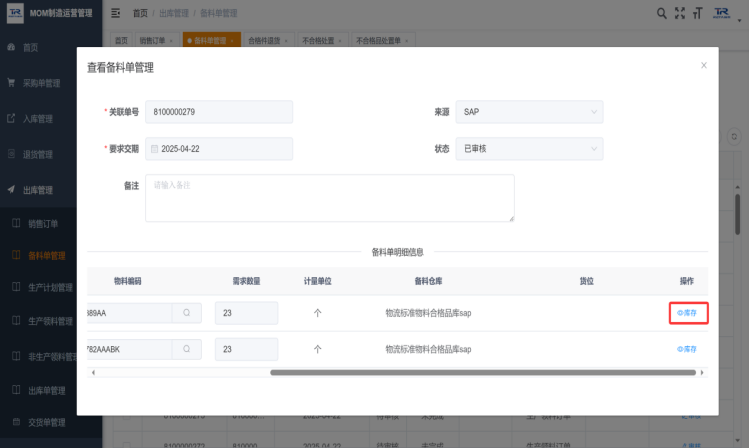Click 备料仓库 column header

[x=428, y=281]
